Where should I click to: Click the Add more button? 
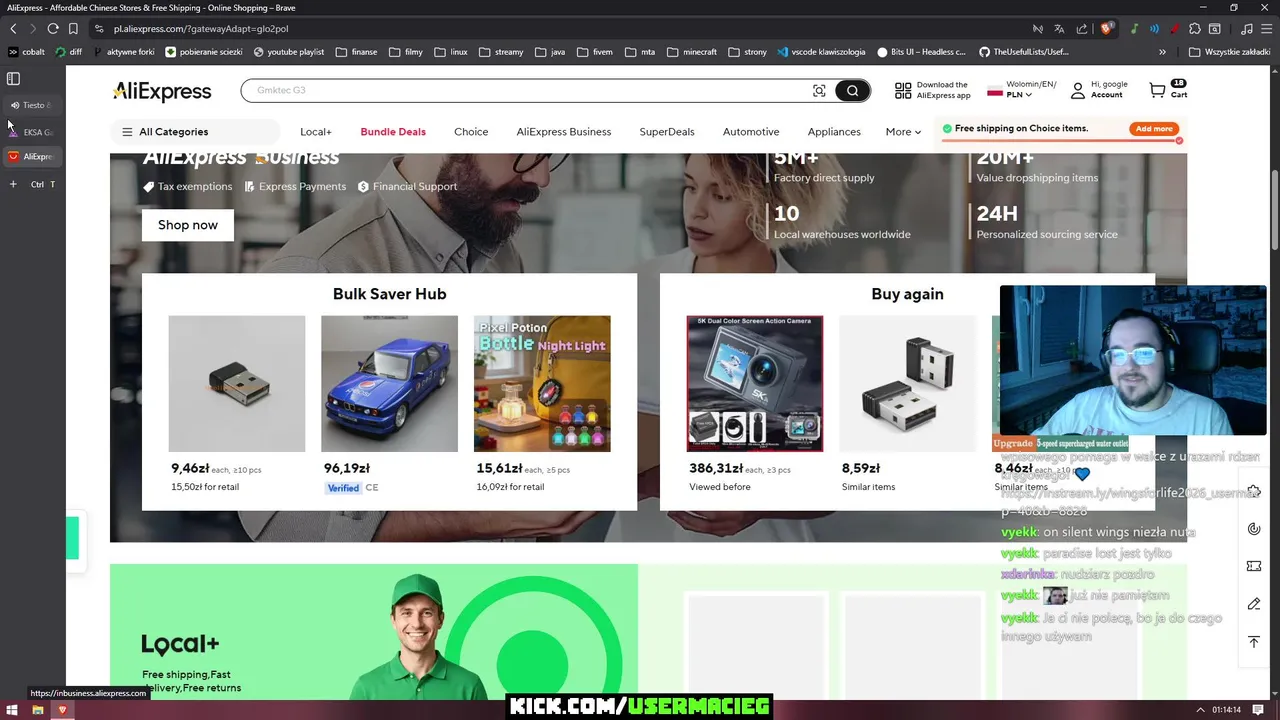1154,129
